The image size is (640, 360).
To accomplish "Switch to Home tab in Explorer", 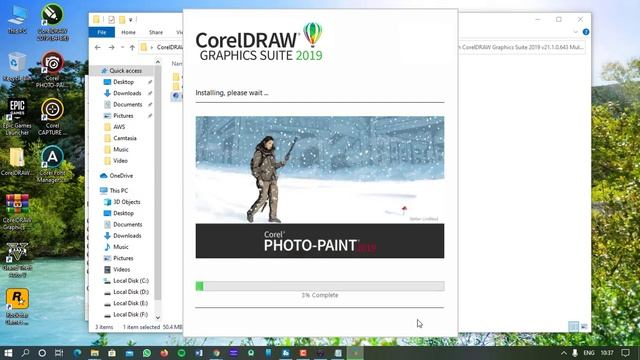I will (128, 32).
